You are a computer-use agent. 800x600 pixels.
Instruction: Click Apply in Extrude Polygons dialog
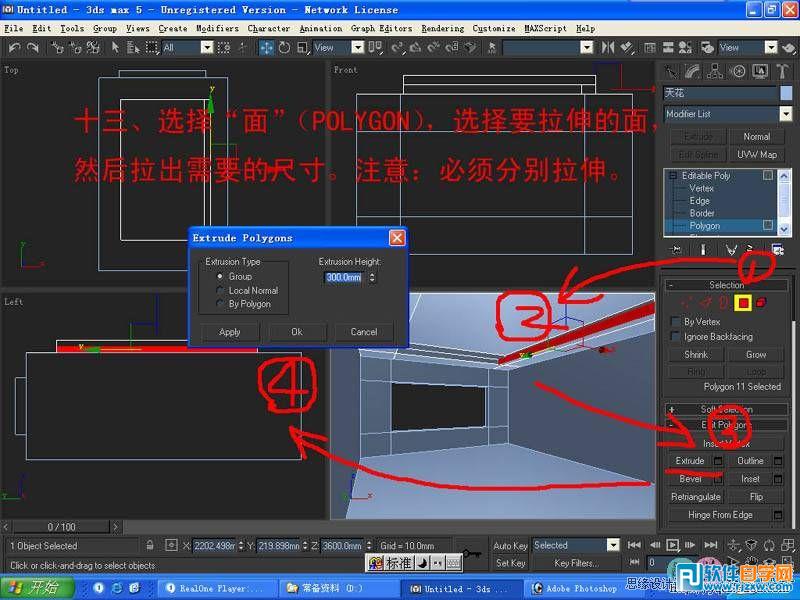(230, 332)
